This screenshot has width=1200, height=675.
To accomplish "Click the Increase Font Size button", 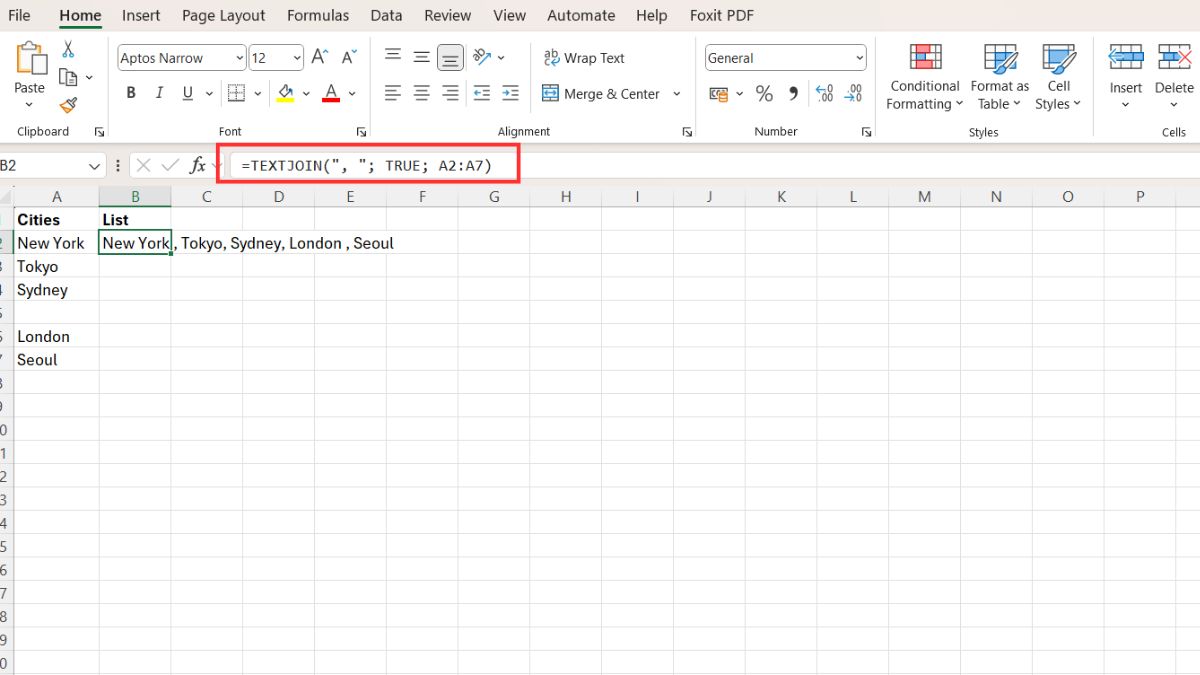I will pyautogui.click(x=318, y=57).
